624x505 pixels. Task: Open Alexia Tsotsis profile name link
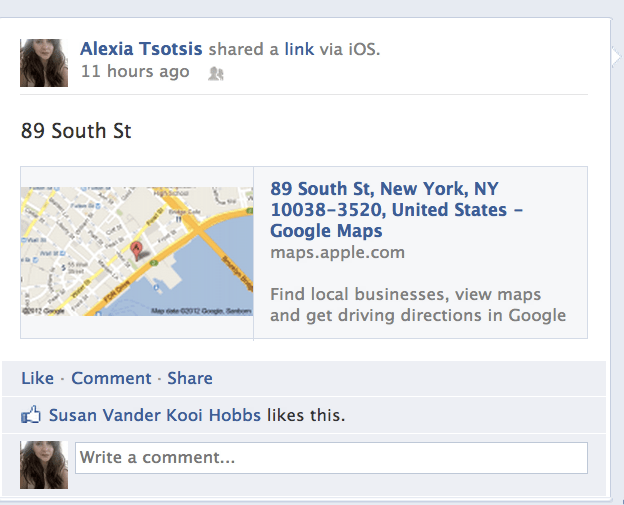point(142,49)
